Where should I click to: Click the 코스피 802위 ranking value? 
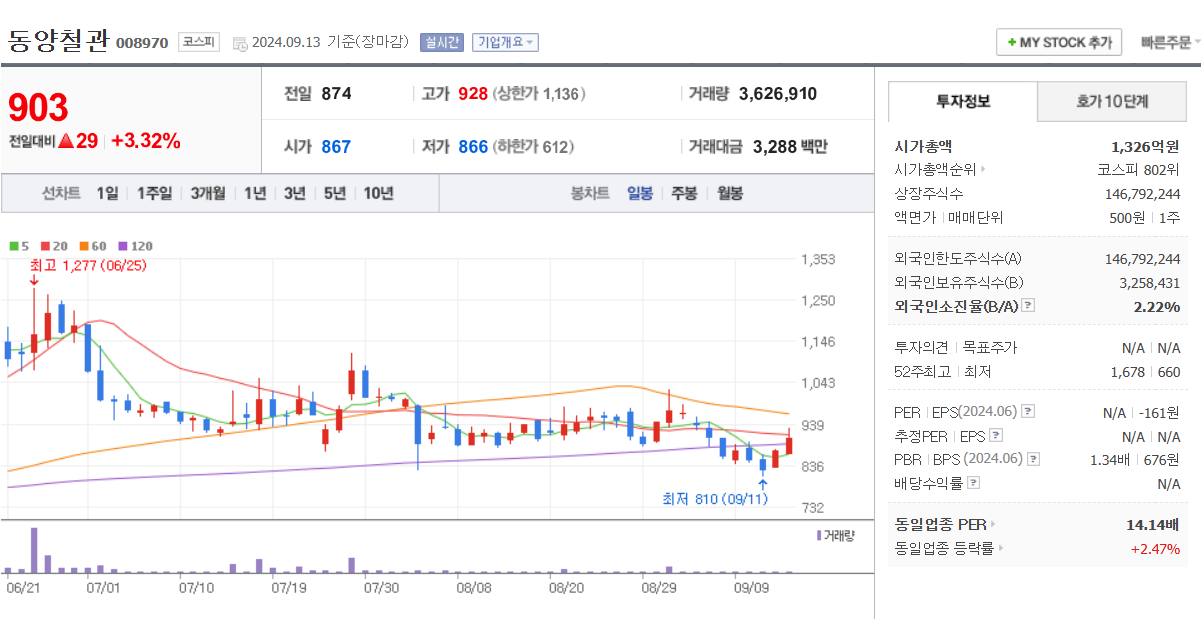coord(1138,170)
